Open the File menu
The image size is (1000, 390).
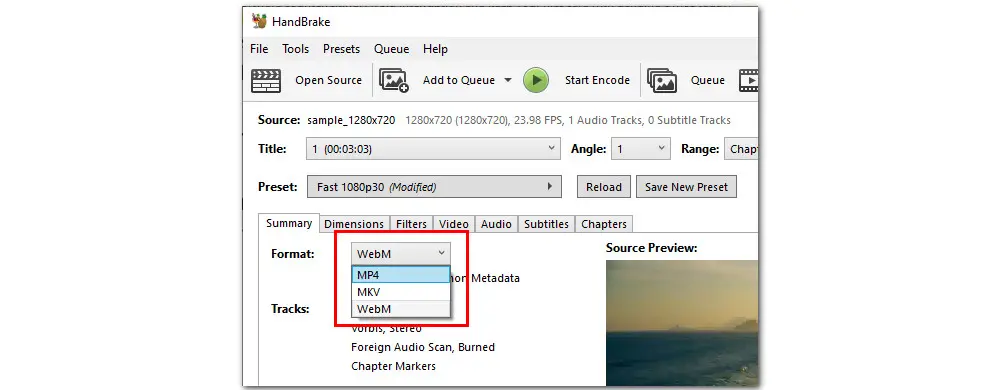[259, 49]
